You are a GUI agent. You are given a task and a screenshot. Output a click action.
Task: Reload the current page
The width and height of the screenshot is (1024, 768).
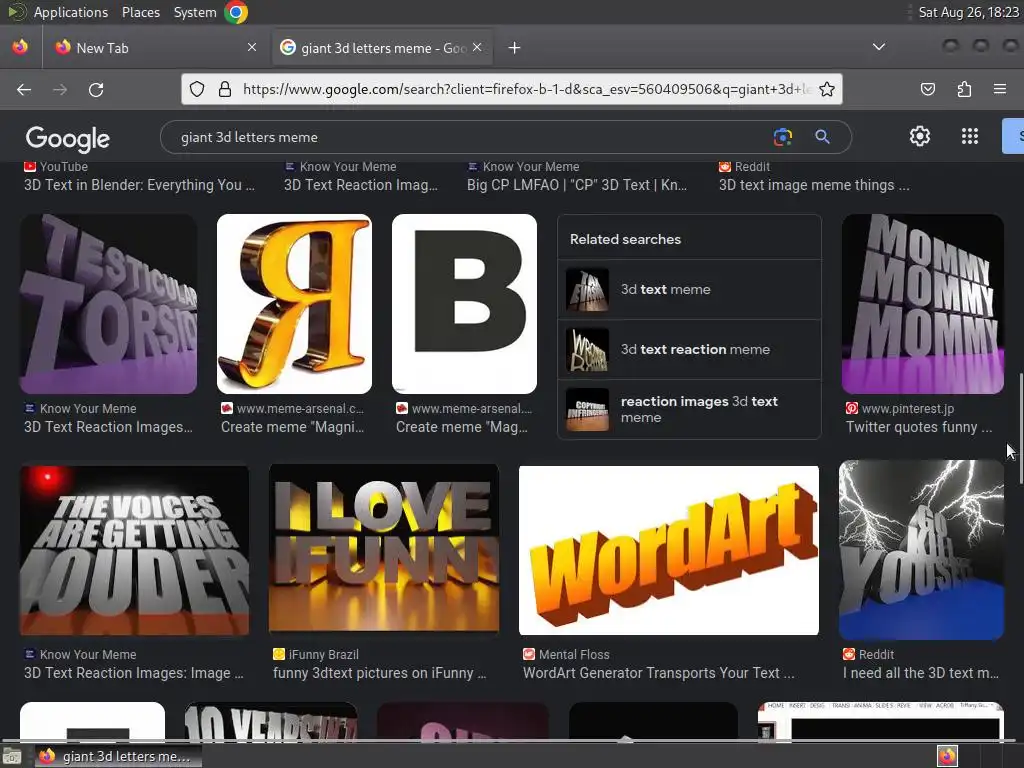pyautogui.click(x=96, y=89)
